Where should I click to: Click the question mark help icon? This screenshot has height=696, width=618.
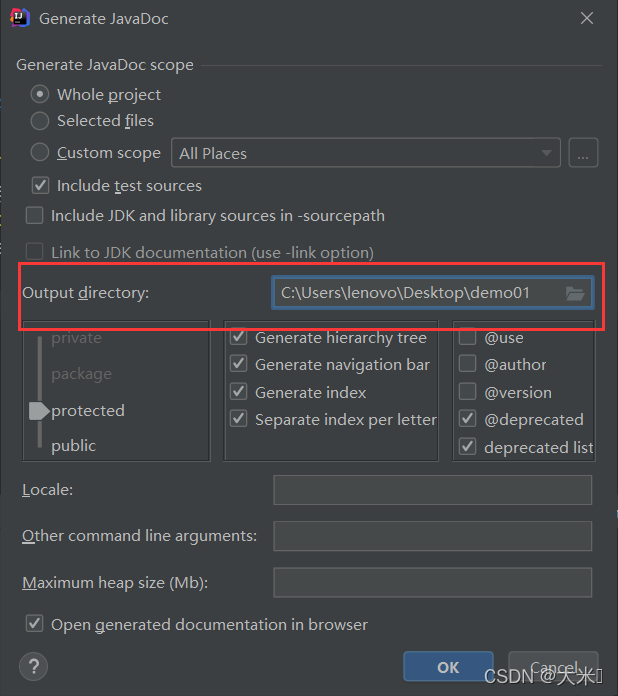[33, 666]
